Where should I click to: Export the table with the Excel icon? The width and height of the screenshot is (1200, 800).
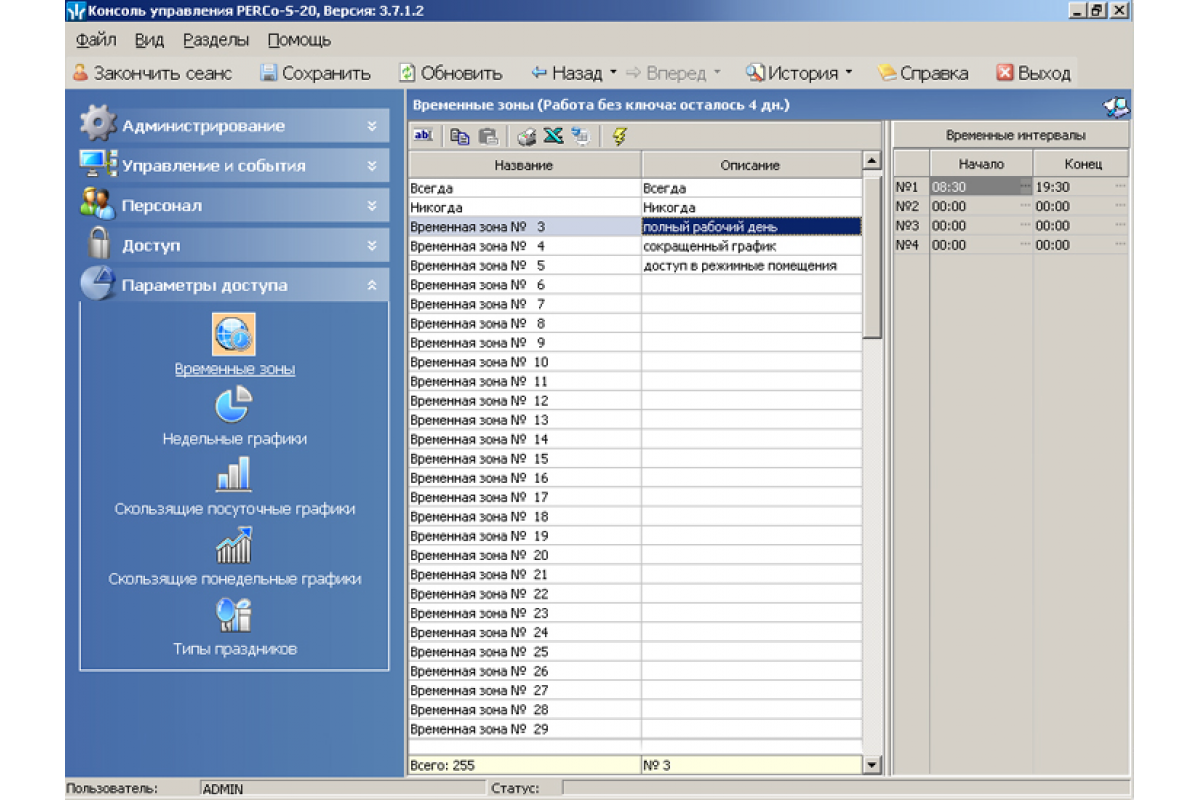click(x=553, y=136)
